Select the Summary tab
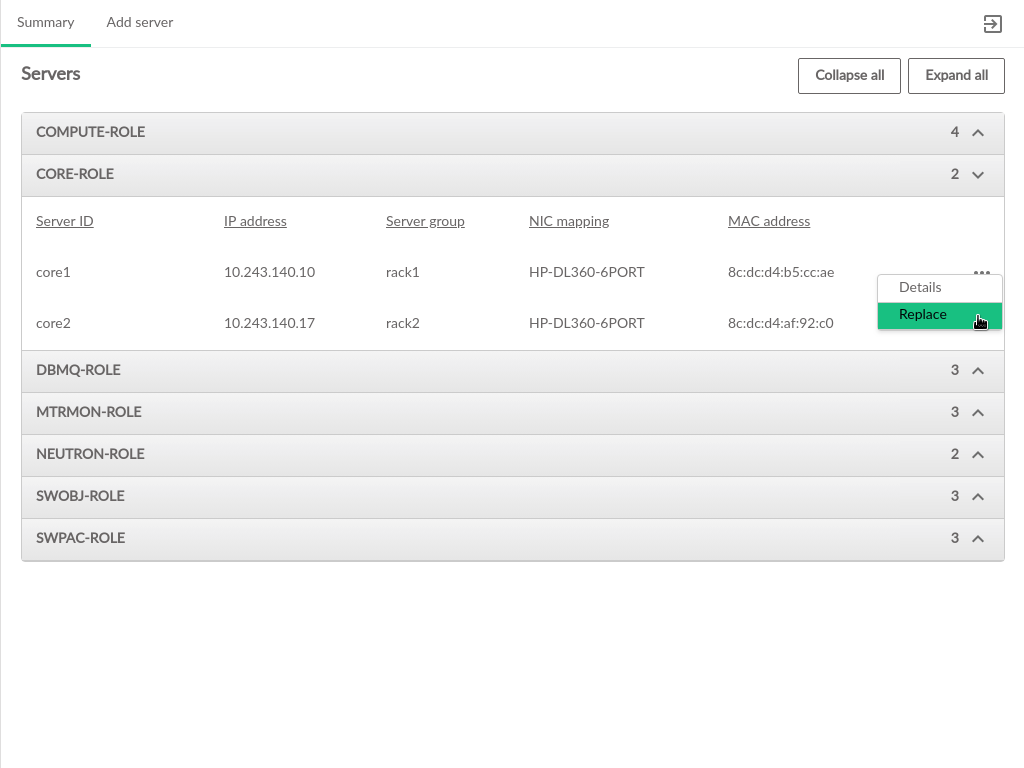This screenshot has width=1024, height=768. click(x=46, y=23)
